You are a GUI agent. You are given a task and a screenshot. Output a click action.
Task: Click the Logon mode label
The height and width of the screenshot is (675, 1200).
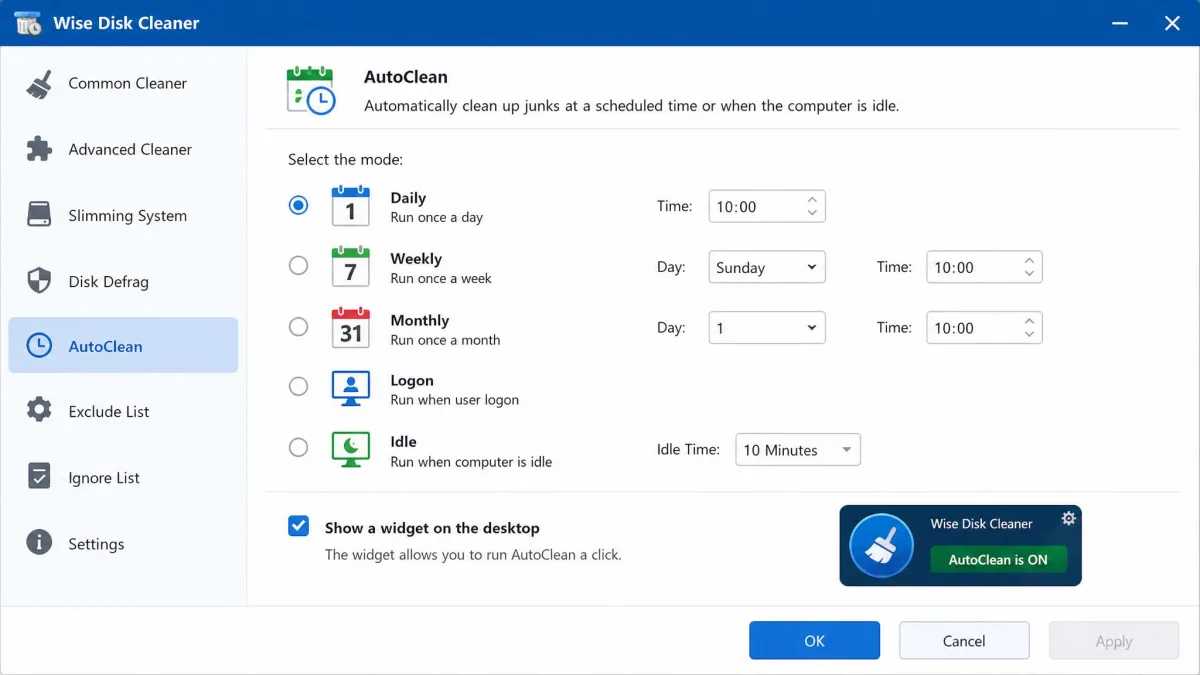(x=412, y=380)
